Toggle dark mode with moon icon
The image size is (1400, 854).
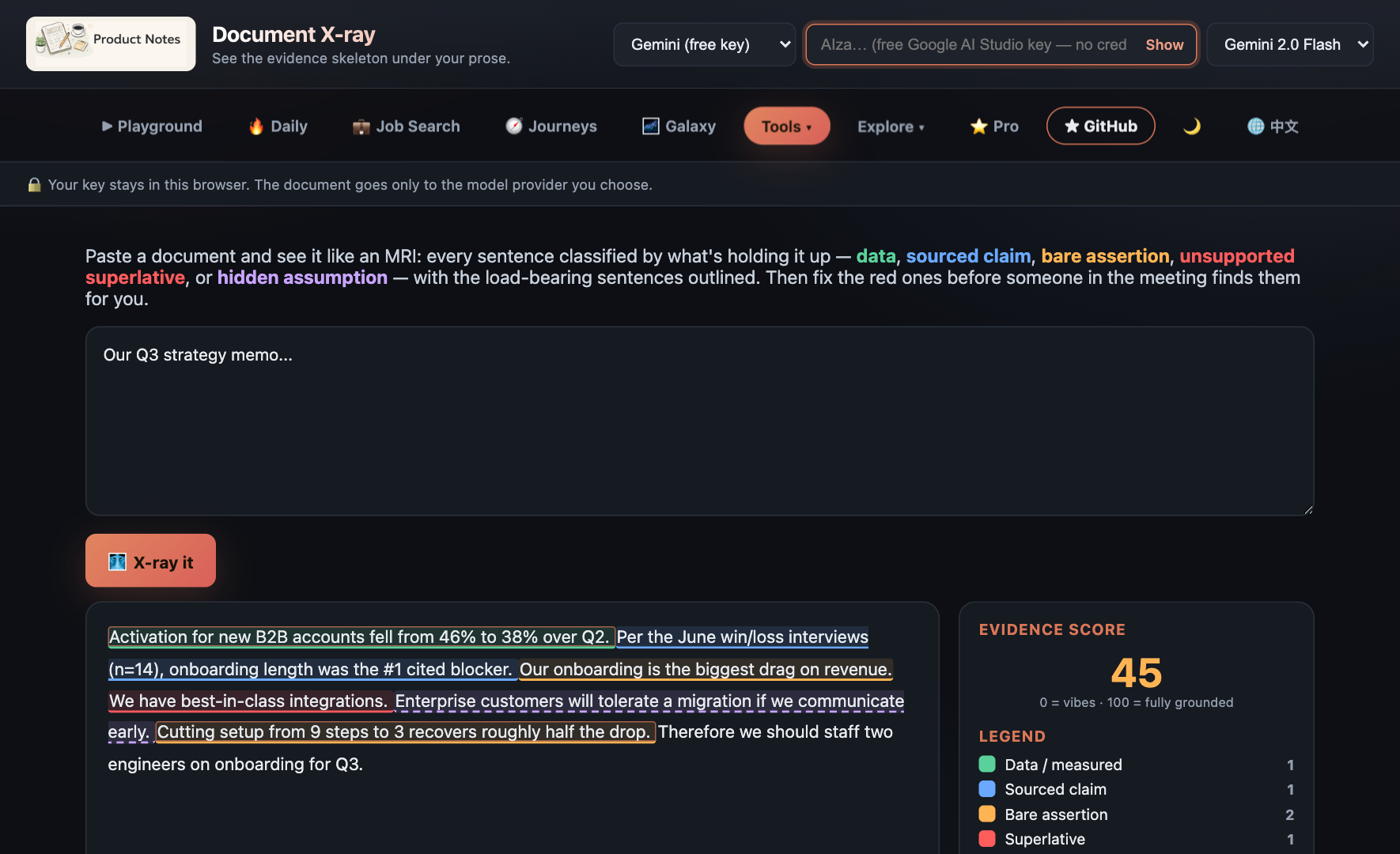pyautogui.click(x=1192, y=127)
